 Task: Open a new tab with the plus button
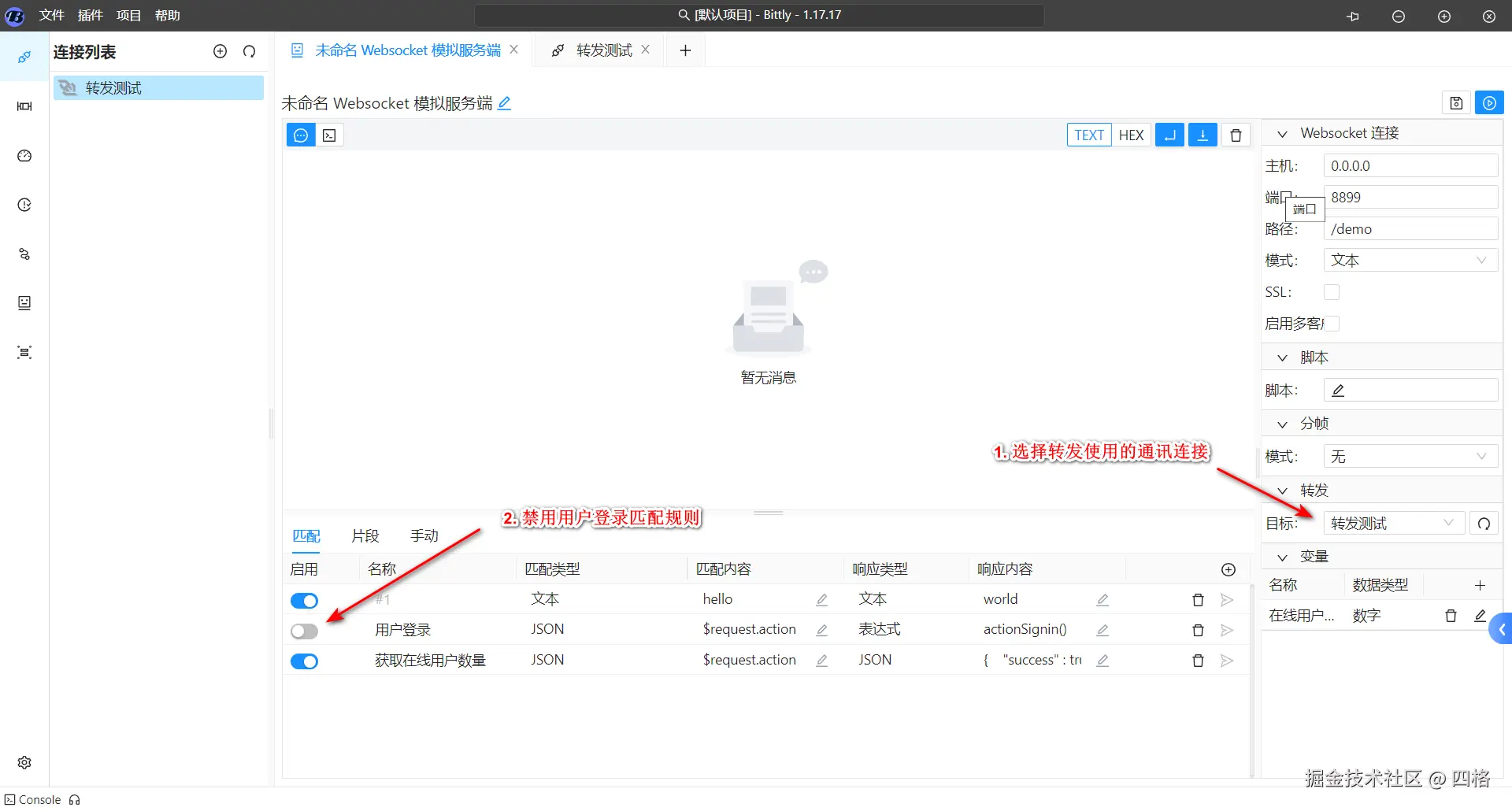(x=685, y=50)
